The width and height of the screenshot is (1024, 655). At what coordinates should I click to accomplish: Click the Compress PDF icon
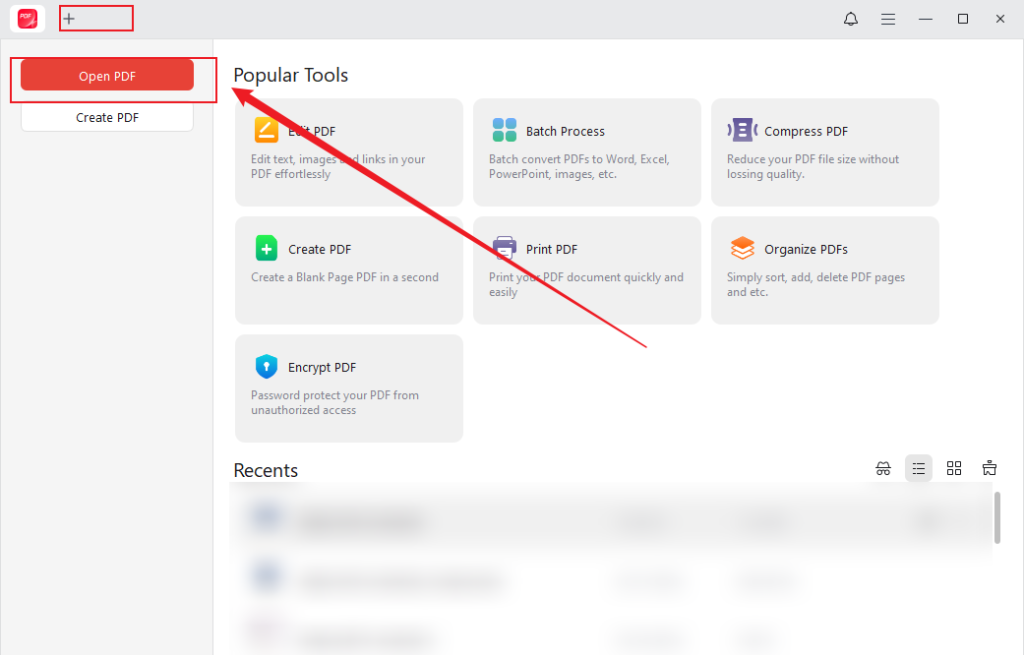click(741, 129)
